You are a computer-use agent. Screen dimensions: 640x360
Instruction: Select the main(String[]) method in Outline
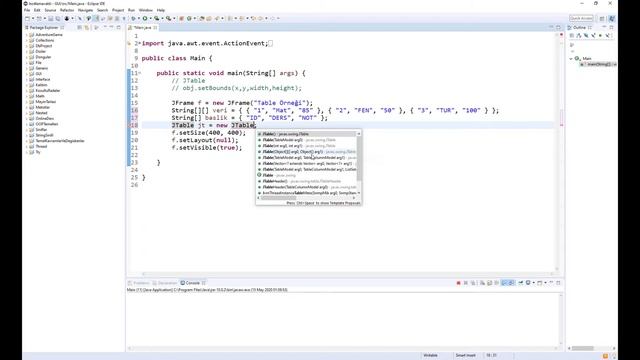598,64
